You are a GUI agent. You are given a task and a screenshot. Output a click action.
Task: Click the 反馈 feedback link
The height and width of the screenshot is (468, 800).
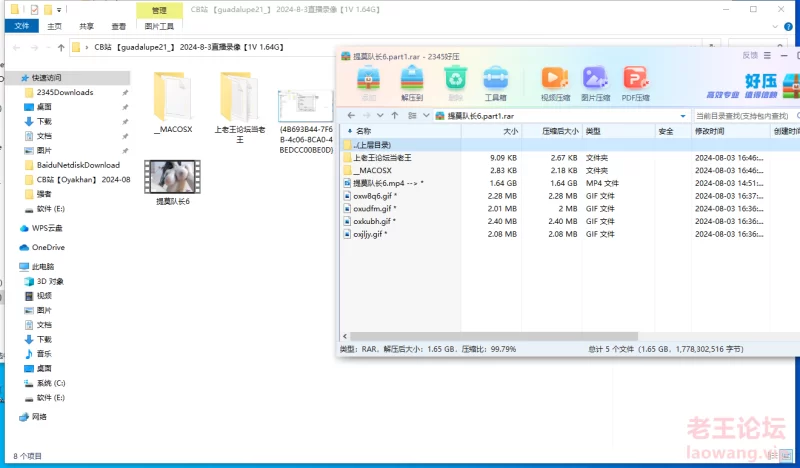[x=749, y=55]
